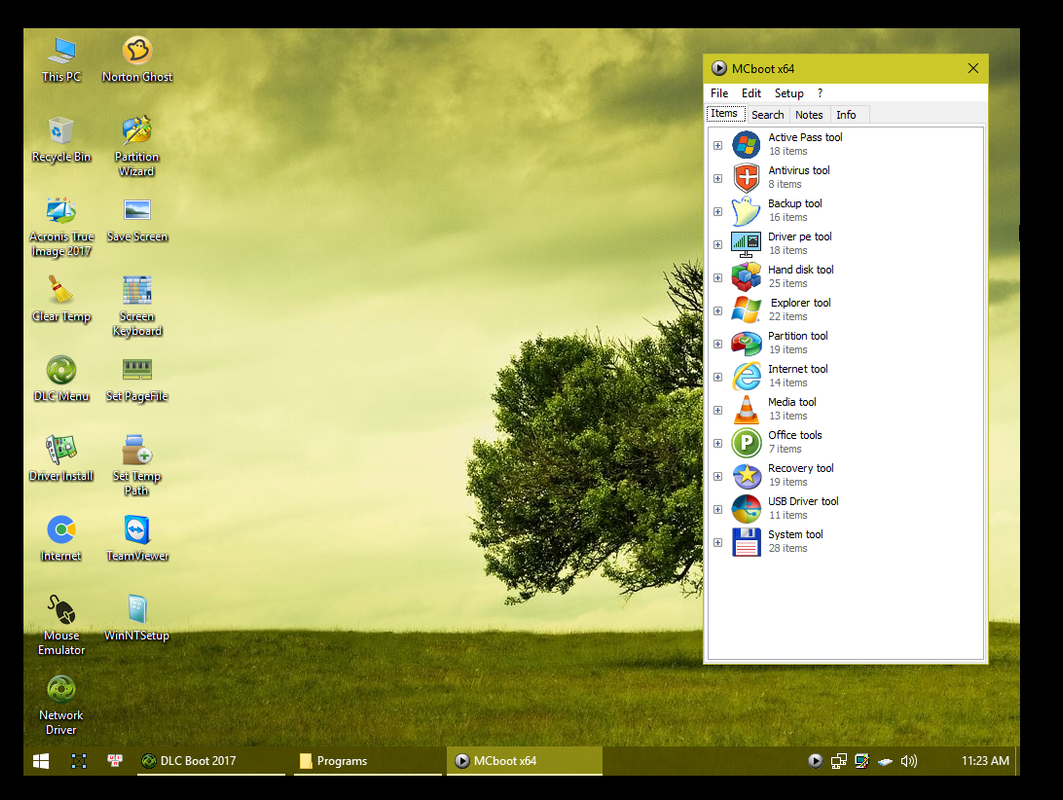The image size is (1063, 800).
Task: Select the Items tab
Action: coord(725,114)
